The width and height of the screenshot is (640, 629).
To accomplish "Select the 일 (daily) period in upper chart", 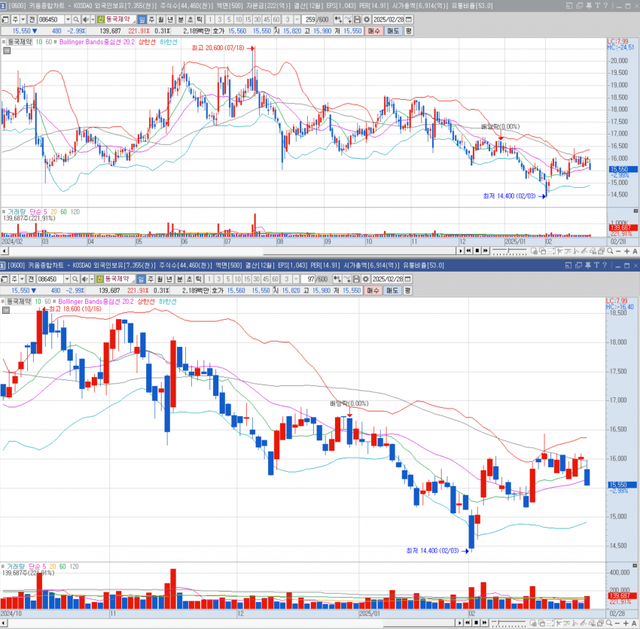I will pos(140,19).
